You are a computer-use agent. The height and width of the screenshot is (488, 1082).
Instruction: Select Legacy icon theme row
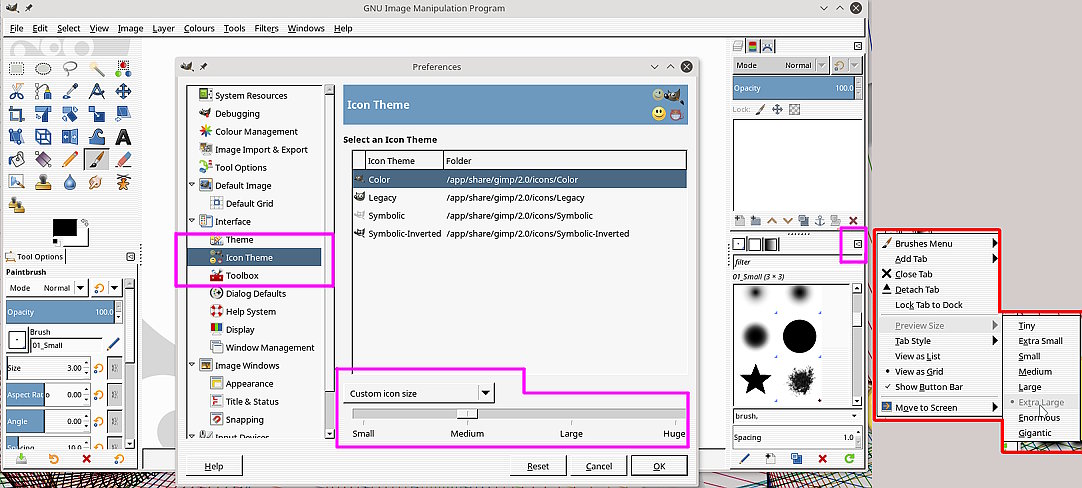[x=520, y=197]
